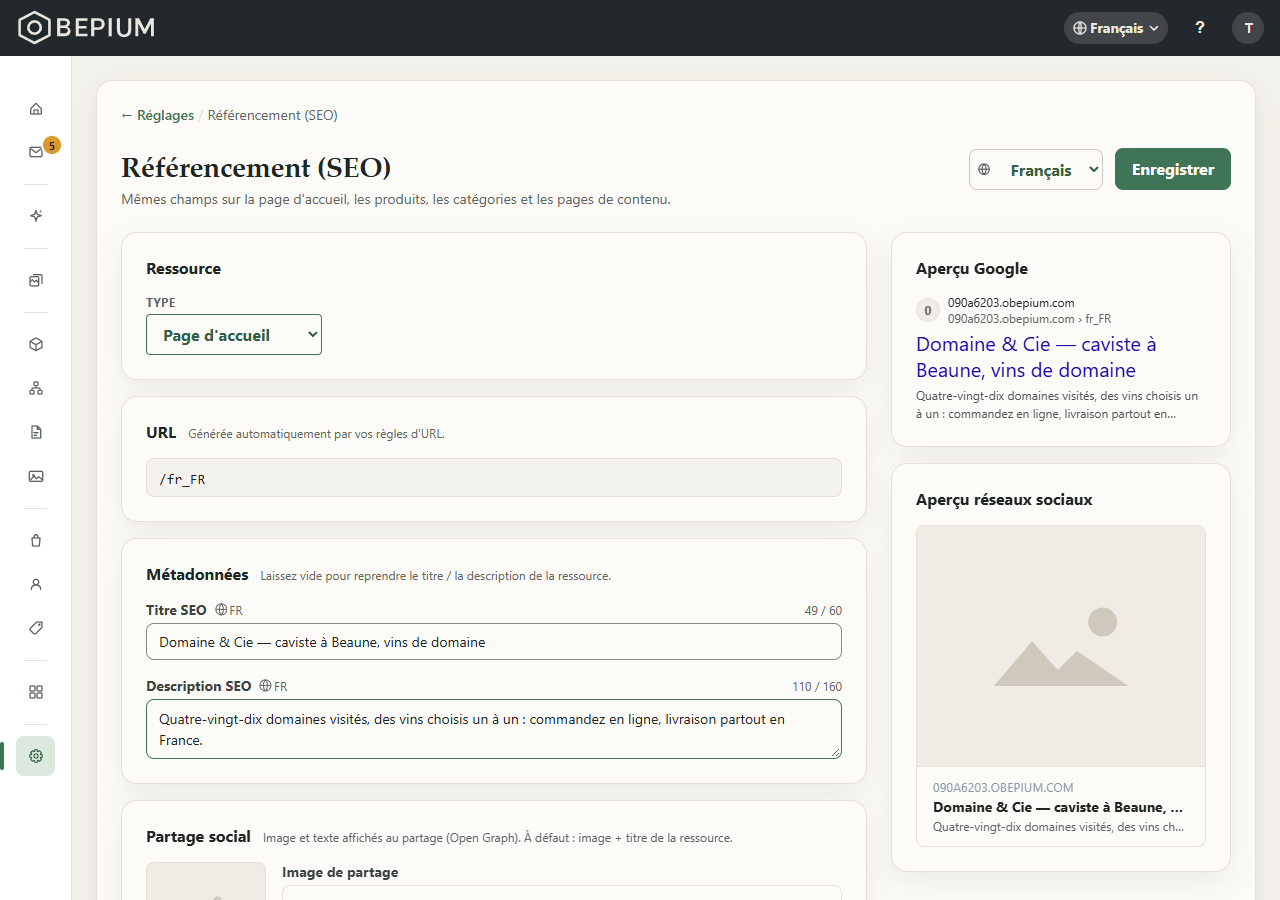Open the help question mark
1280x900 pixels.
tap(1200, 28)
